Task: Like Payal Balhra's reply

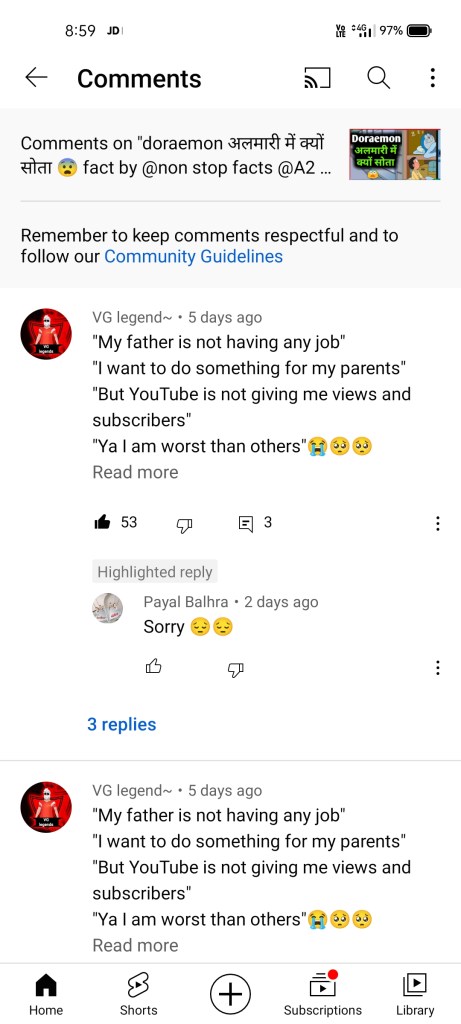Action: point(153,667)
